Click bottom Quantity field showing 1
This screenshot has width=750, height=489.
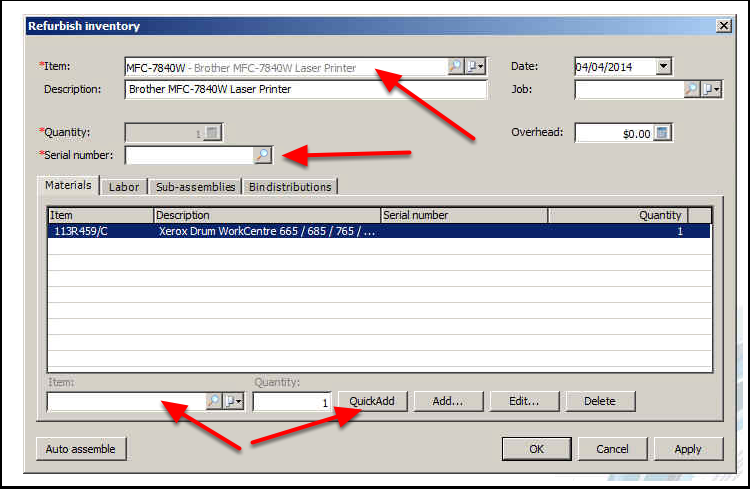tap(292, 402)
